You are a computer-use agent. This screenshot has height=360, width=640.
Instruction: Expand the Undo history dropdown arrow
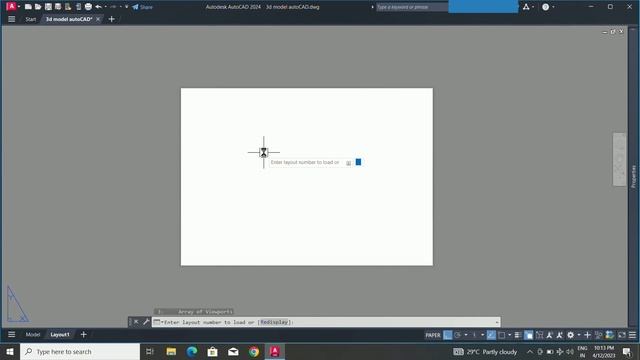pos(106,7)
